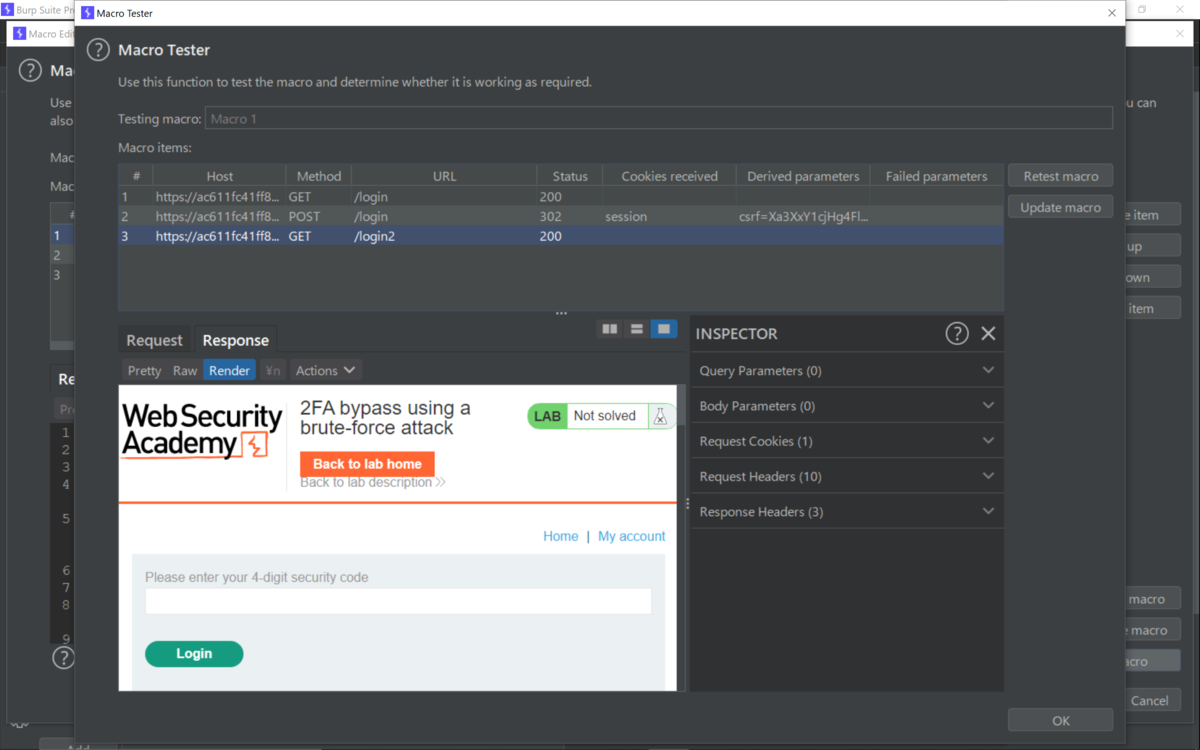
Task: Click the Update macro button
Action: 1060,207
